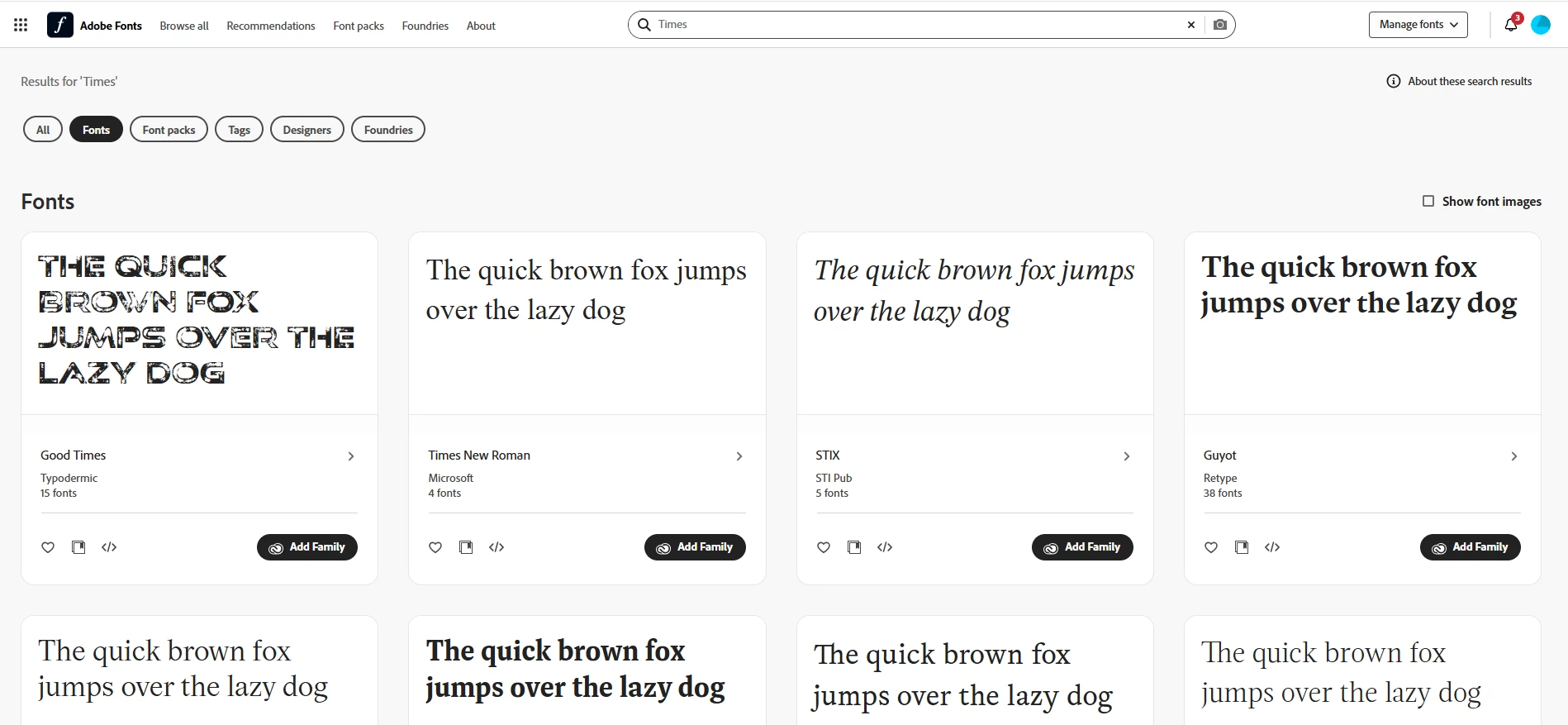
Task: Click the '4 fonts' count text
Action: [x=444, y=493]
